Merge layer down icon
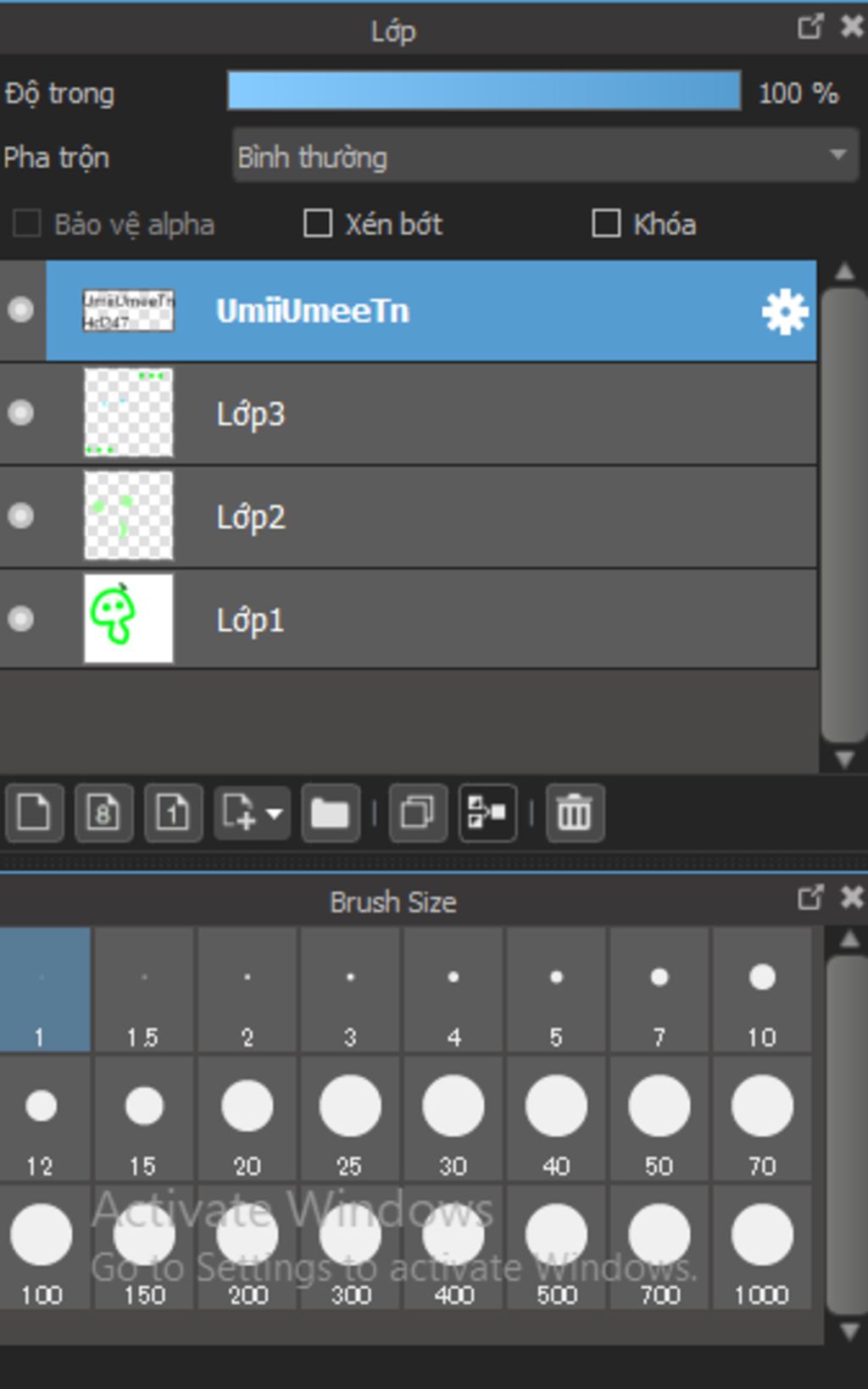Viewport: 868px width, 1389px height. tap(487, 813)
